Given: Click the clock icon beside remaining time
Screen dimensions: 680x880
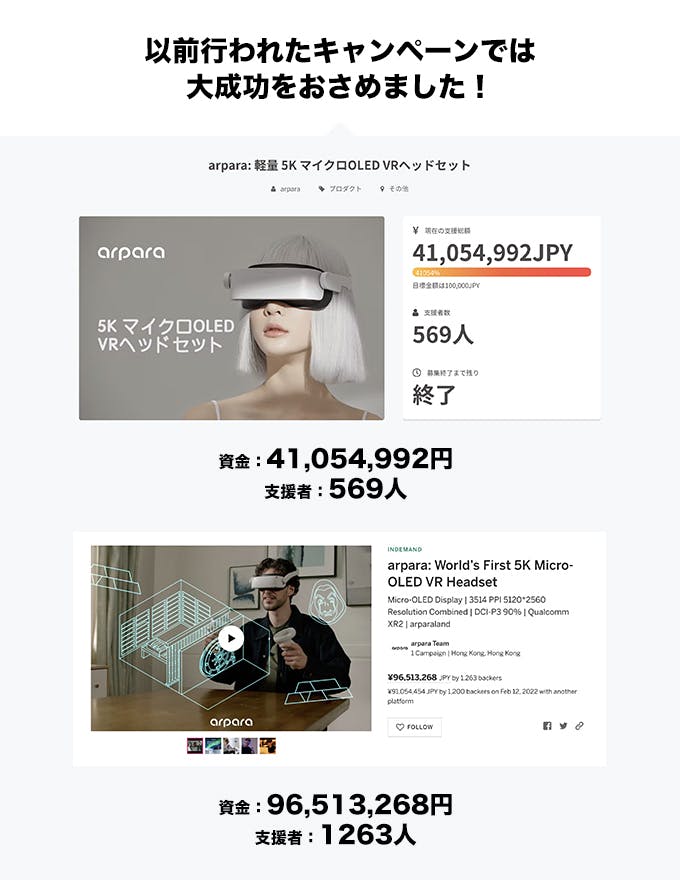Looking at the screenshot, I should click(416, 373).
